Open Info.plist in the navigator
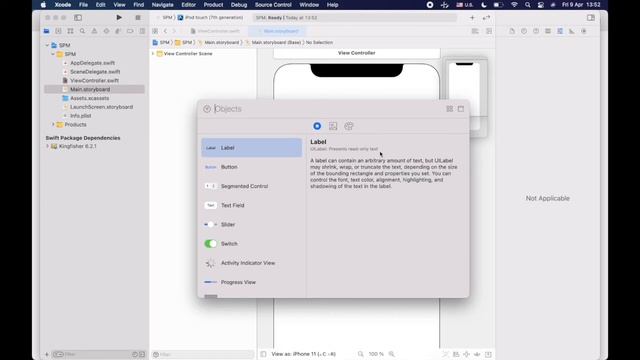640x360 pixels. 80,116
